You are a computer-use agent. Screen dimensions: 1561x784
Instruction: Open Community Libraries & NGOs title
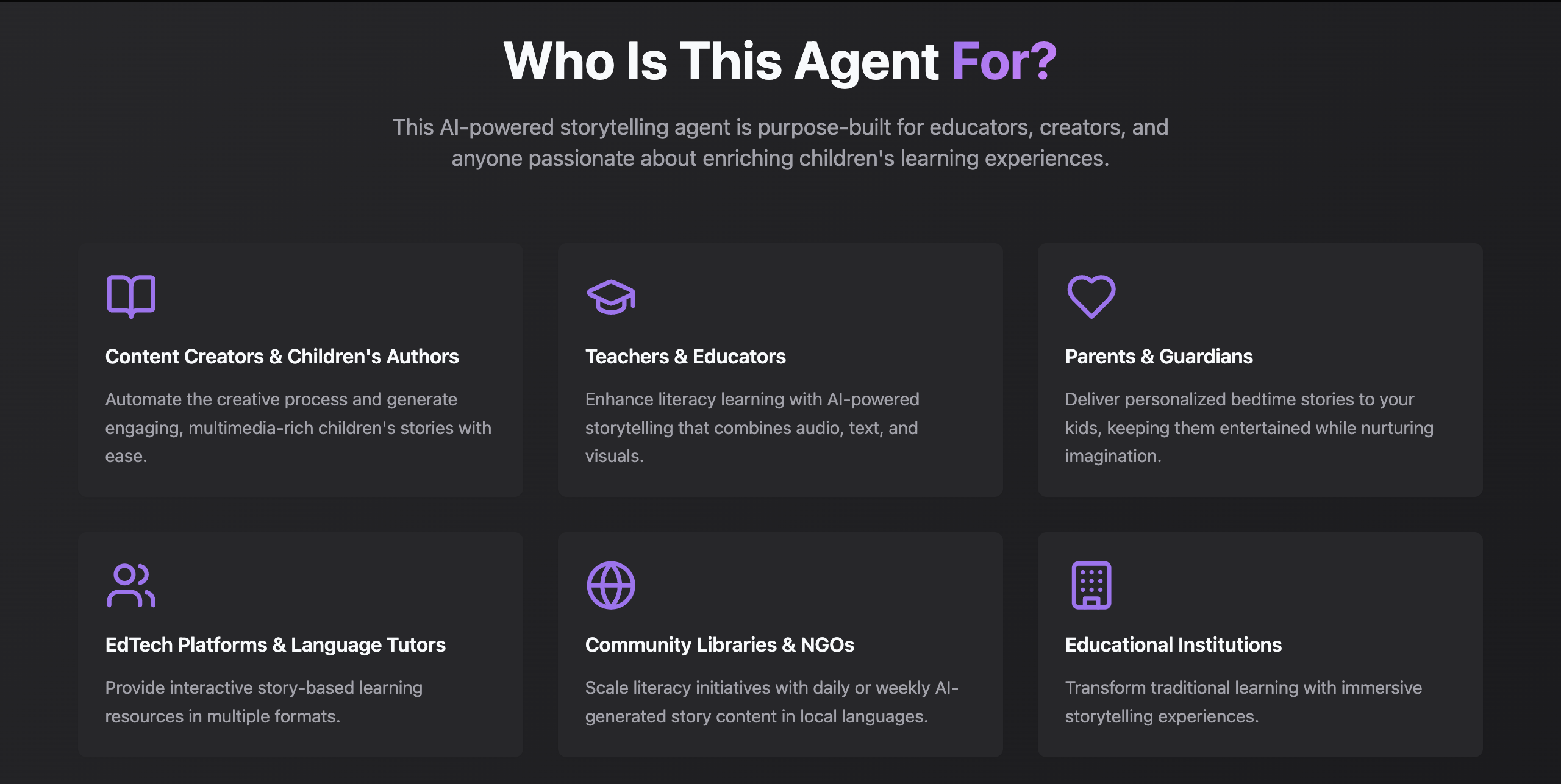tap(720, 644)
